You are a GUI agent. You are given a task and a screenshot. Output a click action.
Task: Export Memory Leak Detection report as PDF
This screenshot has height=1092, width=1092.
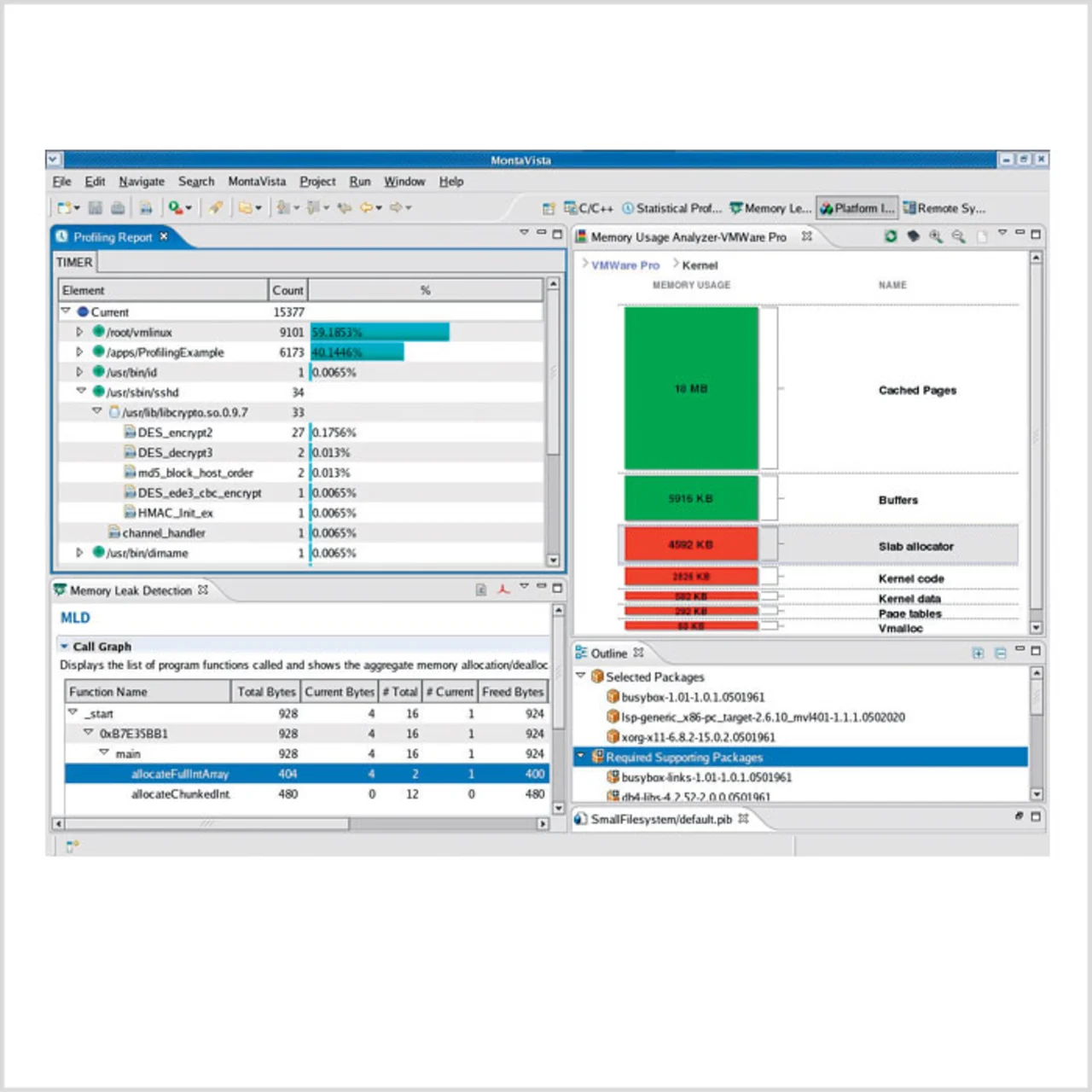point(503,590)
